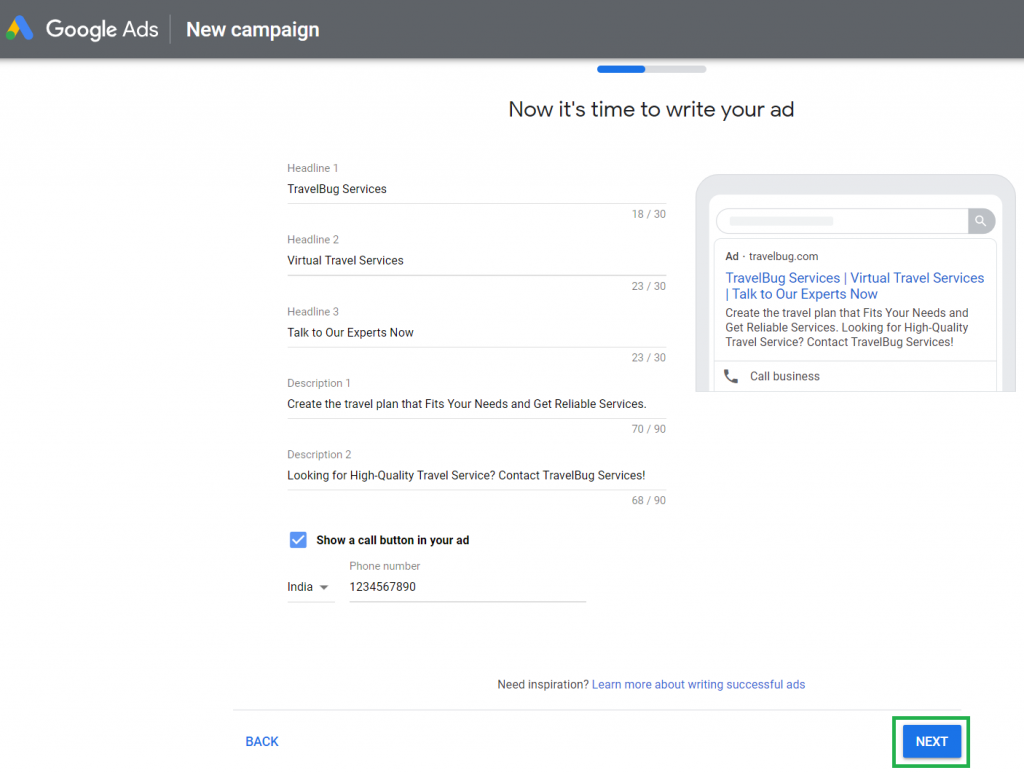Click the Need inspiration? text

pyautogui.click(x=543, y=684)
